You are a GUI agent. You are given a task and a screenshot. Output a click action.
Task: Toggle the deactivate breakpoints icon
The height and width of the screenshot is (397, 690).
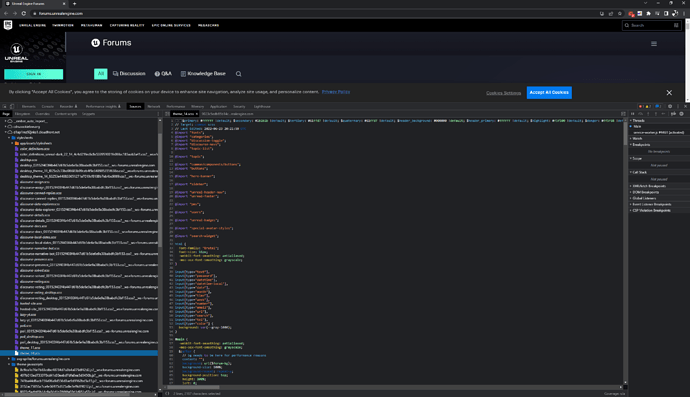pyautogui.click(x=673, y=114)
